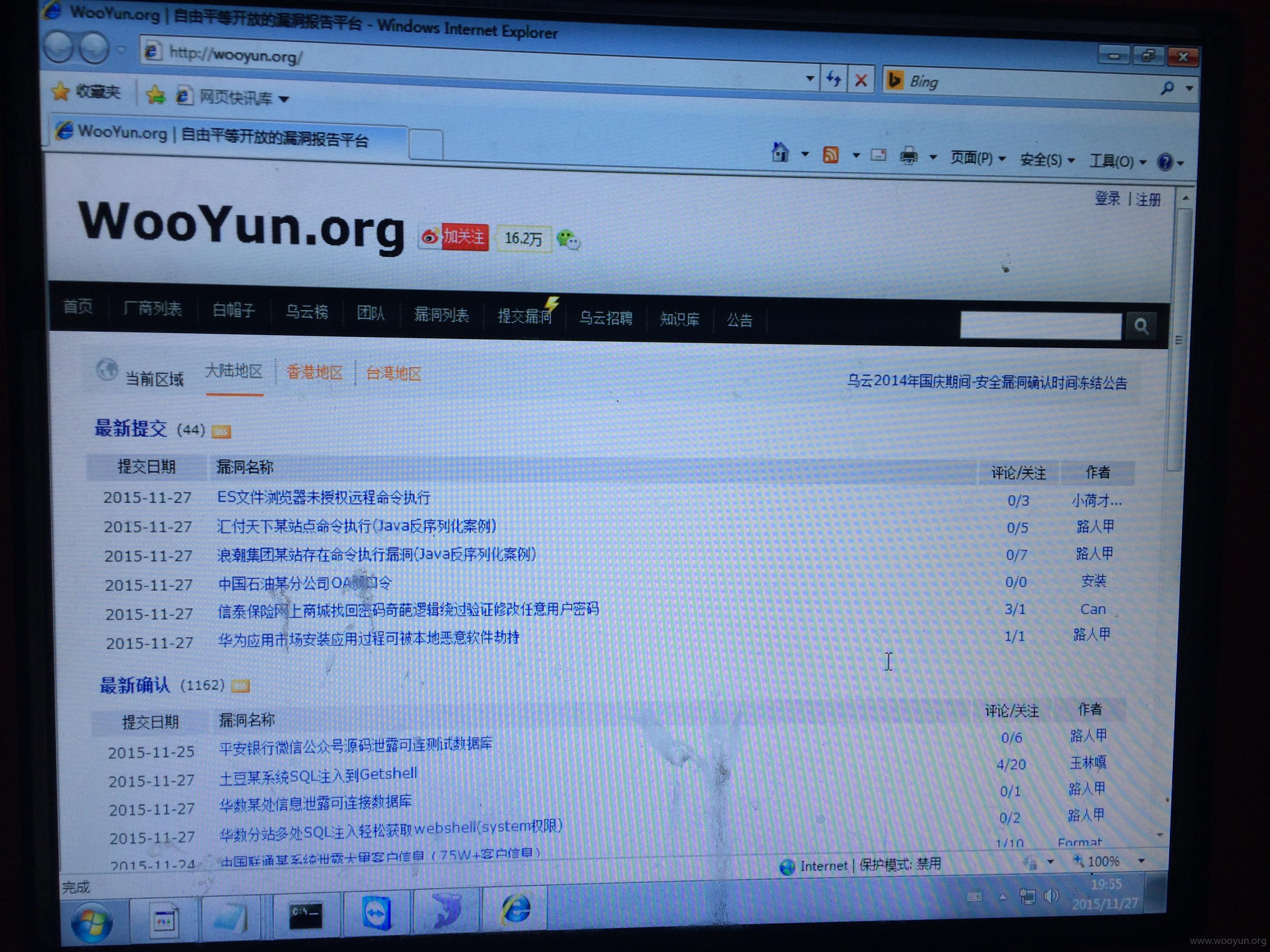Click the read mail icon in command bar
The height and width of the screenshot is (952, 1270).
click(878, 155)
